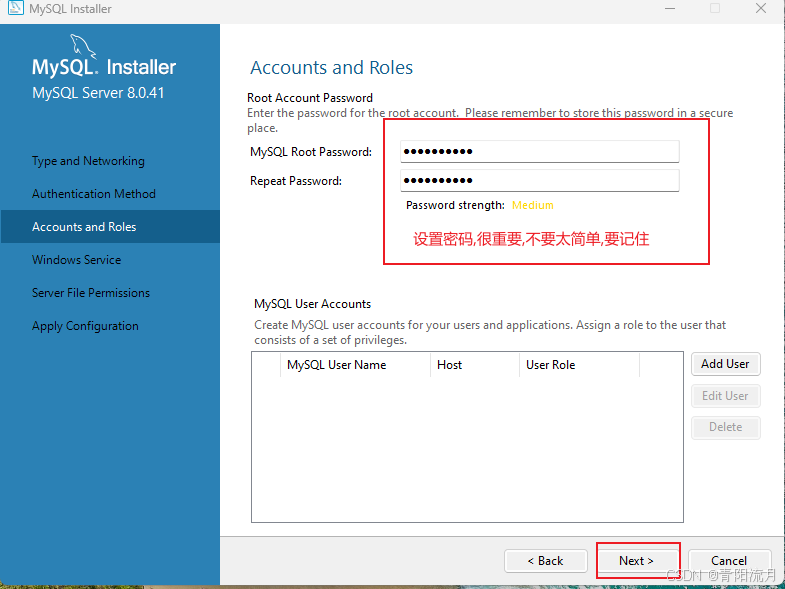Click Host column header
This screenshot has height=589, width=785.
click(x=475, y=365)
